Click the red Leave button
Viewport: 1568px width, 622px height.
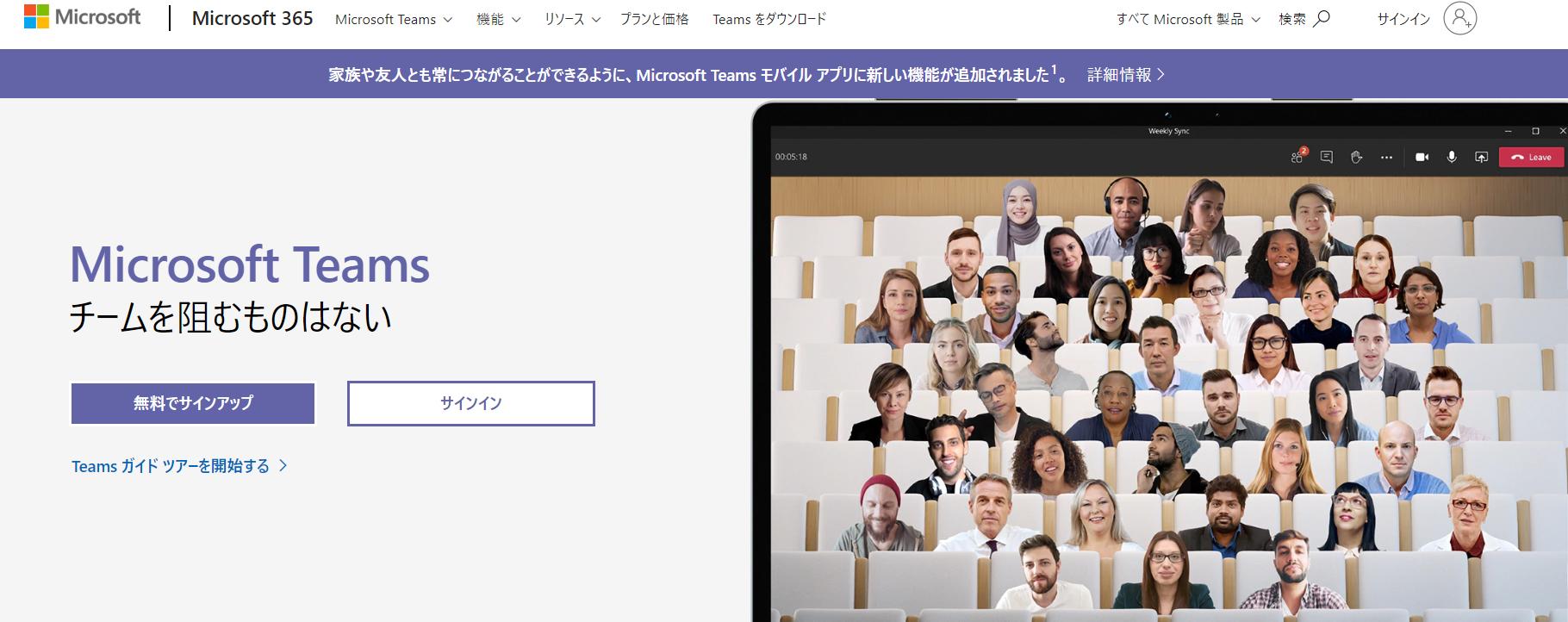[1531, 157]
